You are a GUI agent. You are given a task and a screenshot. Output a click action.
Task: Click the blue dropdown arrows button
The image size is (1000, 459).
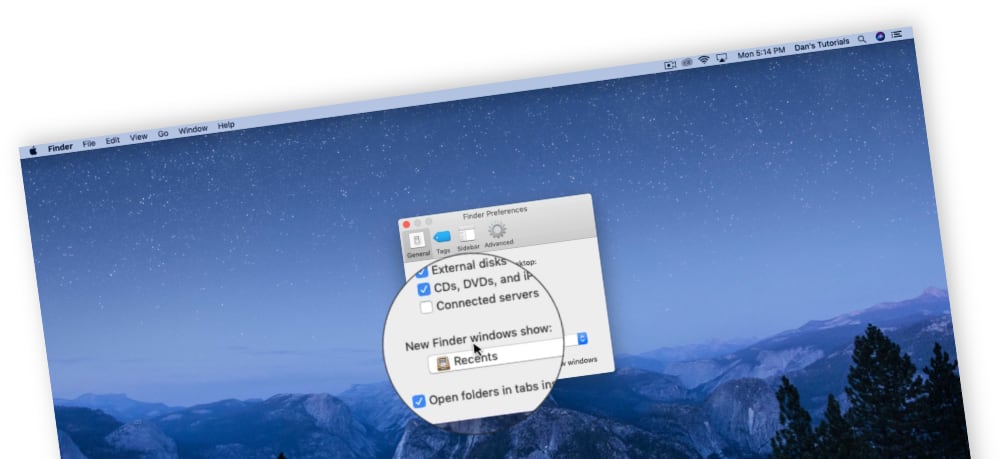(582, 339)
